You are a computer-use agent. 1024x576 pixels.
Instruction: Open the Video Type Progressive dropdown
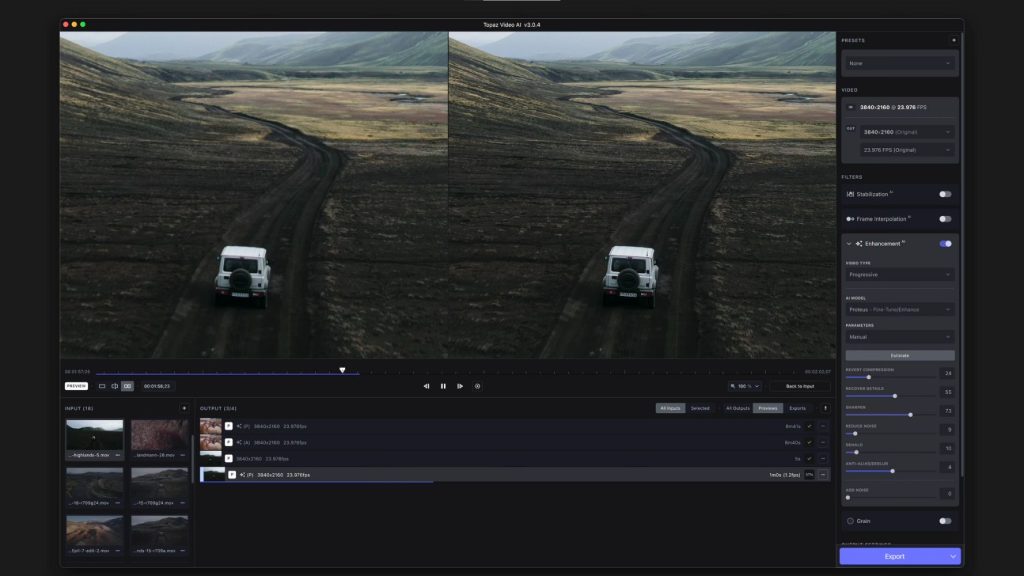point(899,275)
